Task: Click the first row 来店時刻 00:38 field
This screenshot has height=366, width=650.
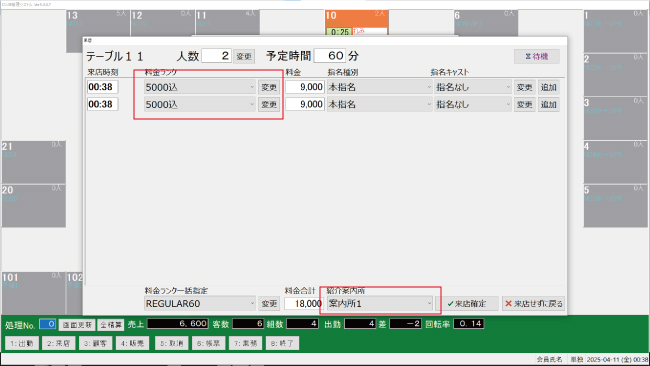Action: tap(103, 87)
